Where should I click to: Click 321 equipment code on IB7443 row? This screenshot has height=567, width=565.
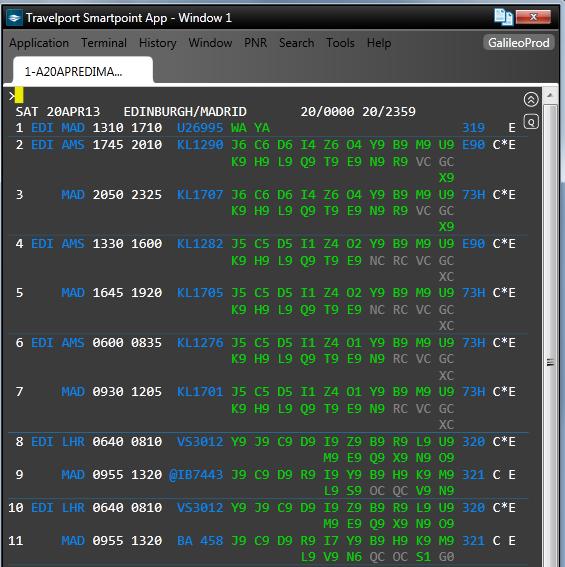[x=474, y=474]
